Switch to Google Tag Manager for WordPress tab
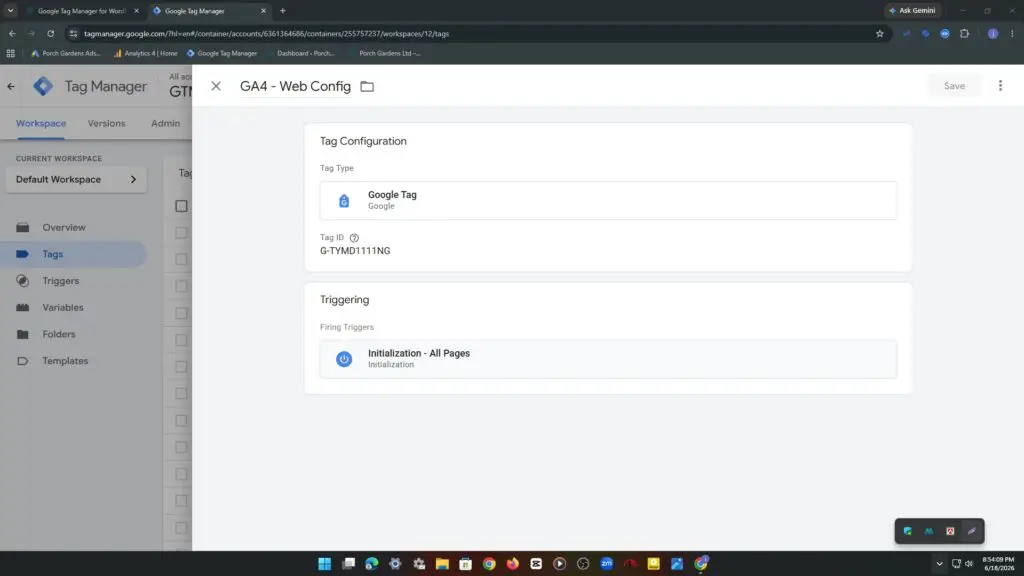 [81, 11]
